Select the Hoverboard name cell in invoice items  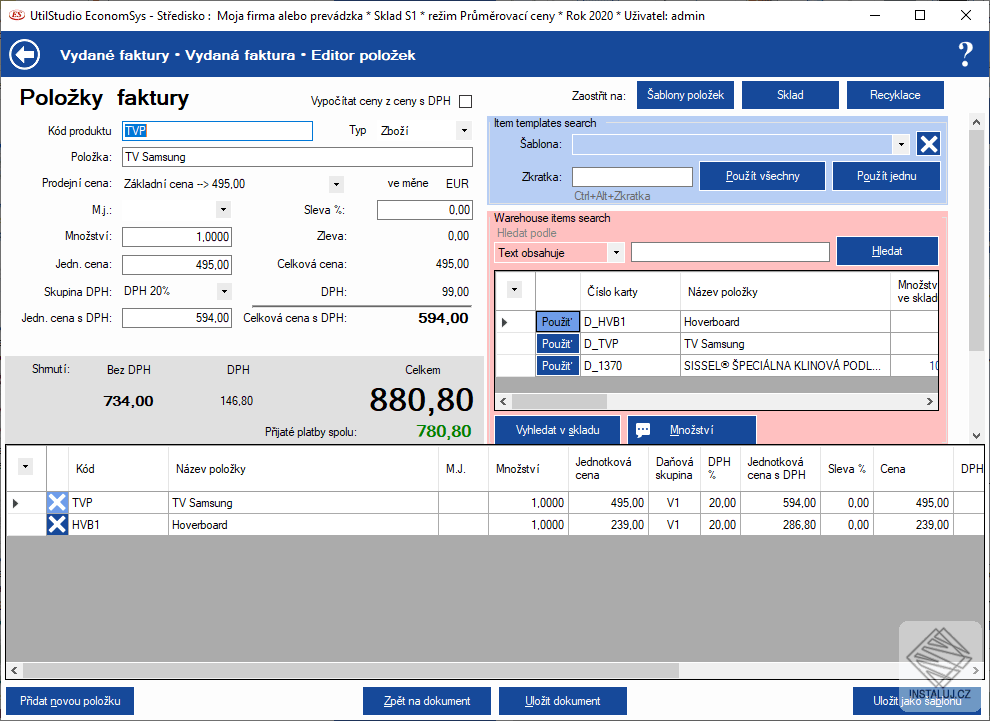pos(303,525)
